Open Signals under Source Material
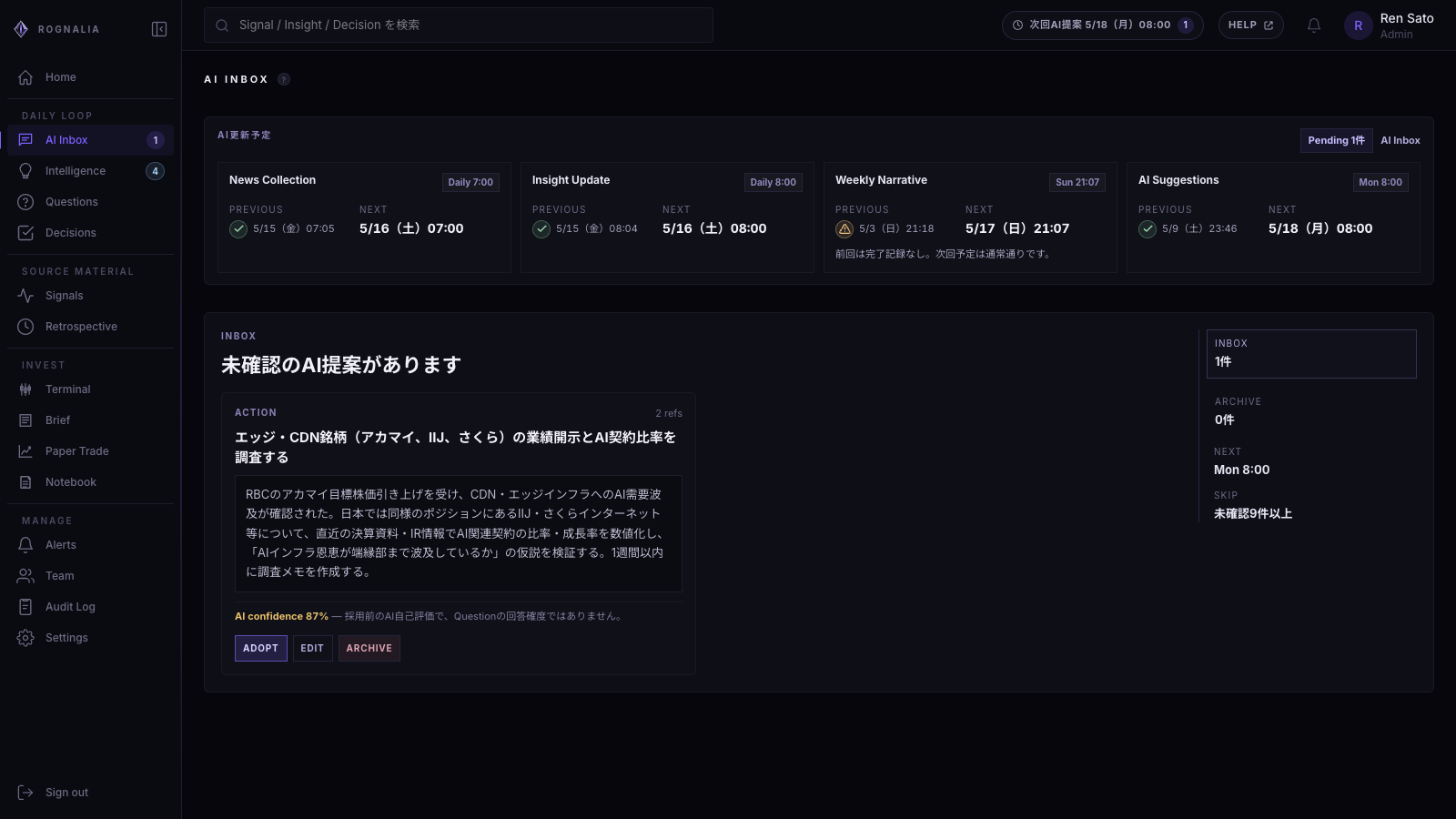 tap(90, 296)
